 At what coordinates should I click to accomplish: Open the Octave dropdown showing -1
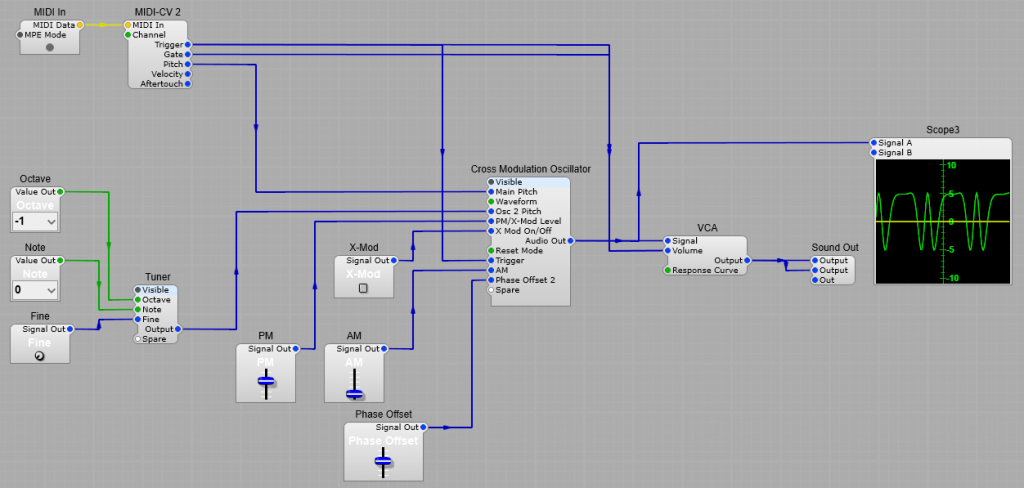point(35,221)
